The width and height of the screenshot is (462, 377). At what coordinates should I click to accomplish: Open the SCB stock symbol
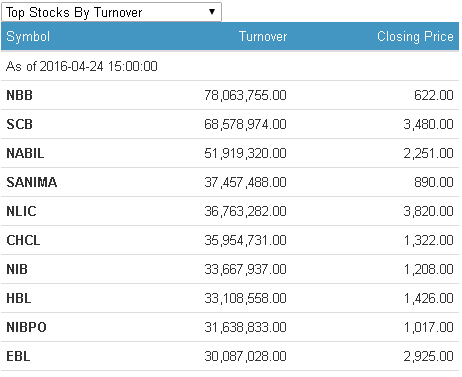tap(19, 124)
